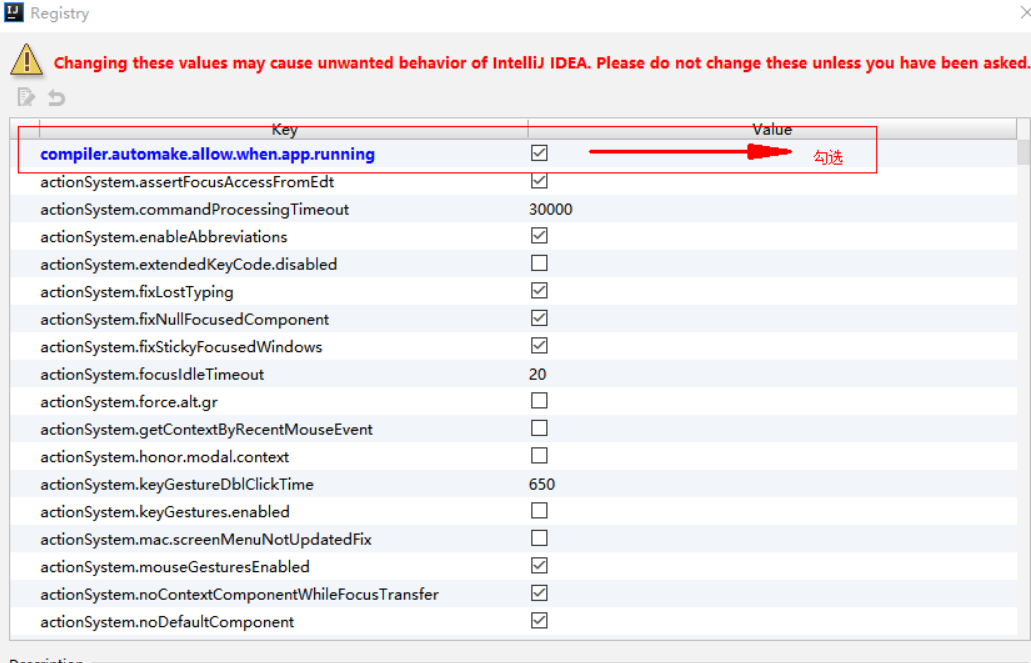The image size is (1031, 663).
Task: Select the actionSystem.getContextByRecentMouseEvent key
Action: point(206,430)
